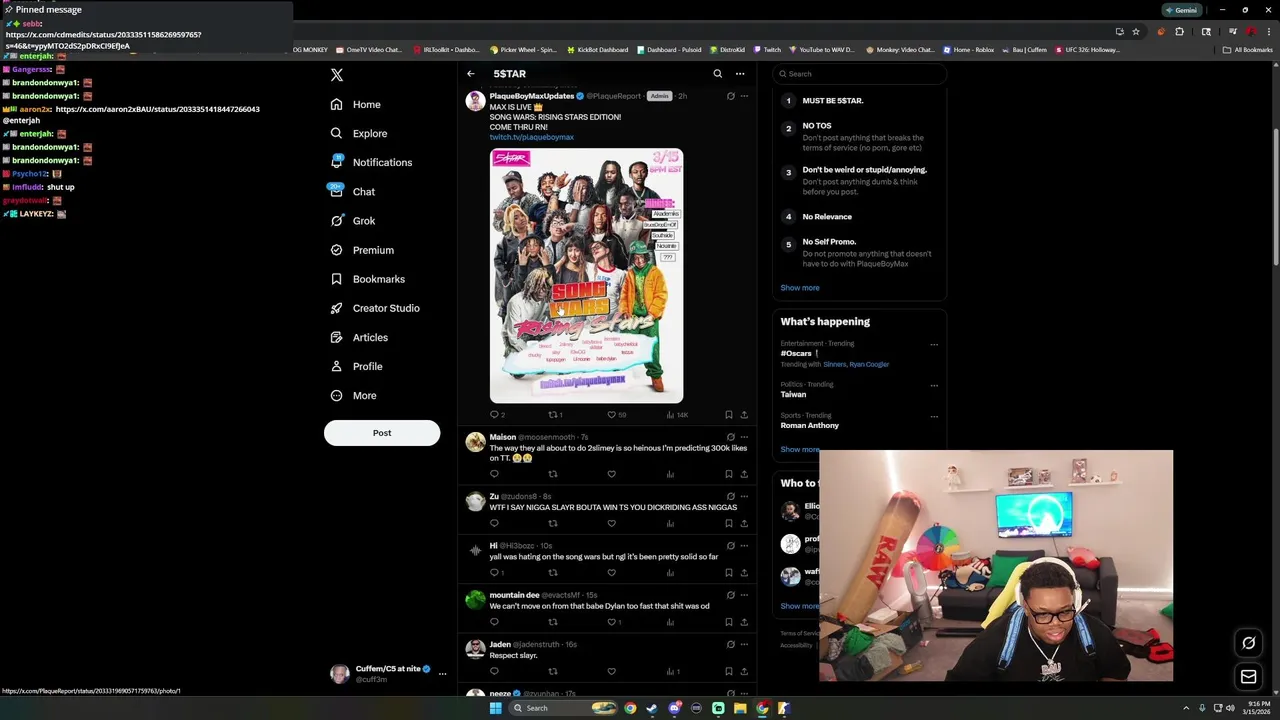Open the Grok floating button
Image resolution: width=1280 pixels, height=720 pixels.
coord(1248,643)
